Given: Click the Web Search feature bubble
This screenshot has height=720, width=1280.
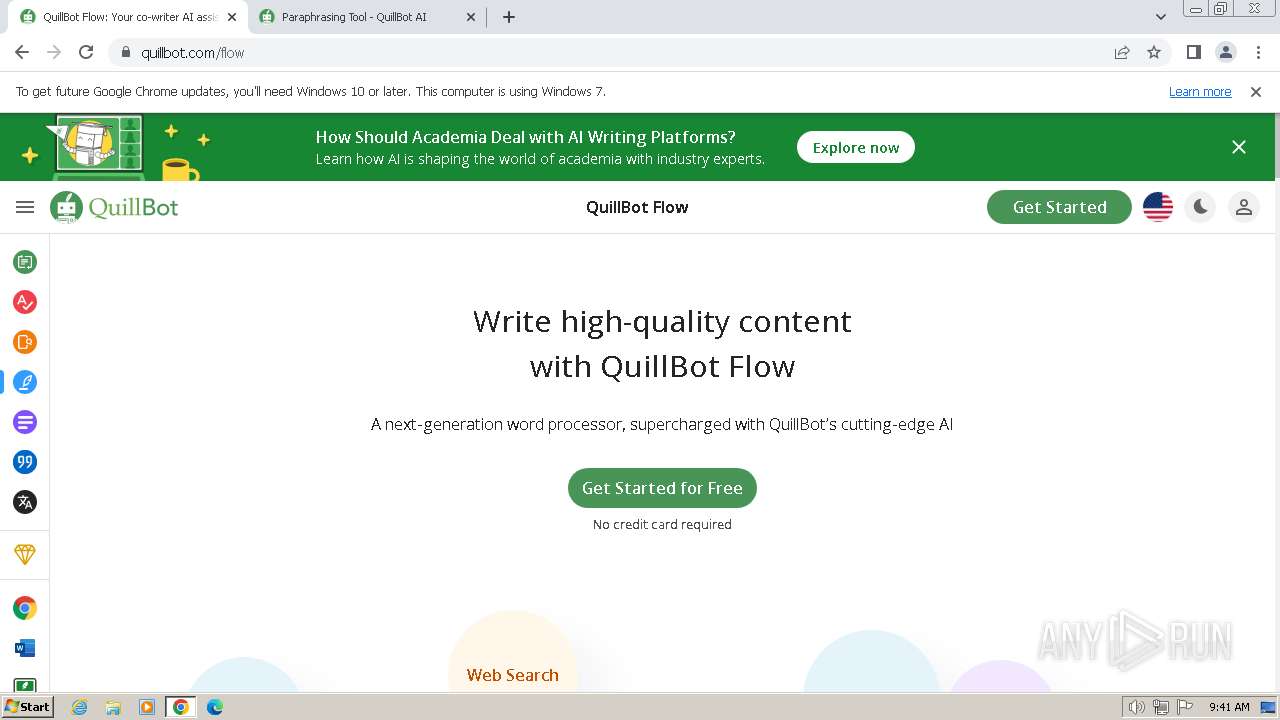Looking at the screenshot, I should coord(513,675).
